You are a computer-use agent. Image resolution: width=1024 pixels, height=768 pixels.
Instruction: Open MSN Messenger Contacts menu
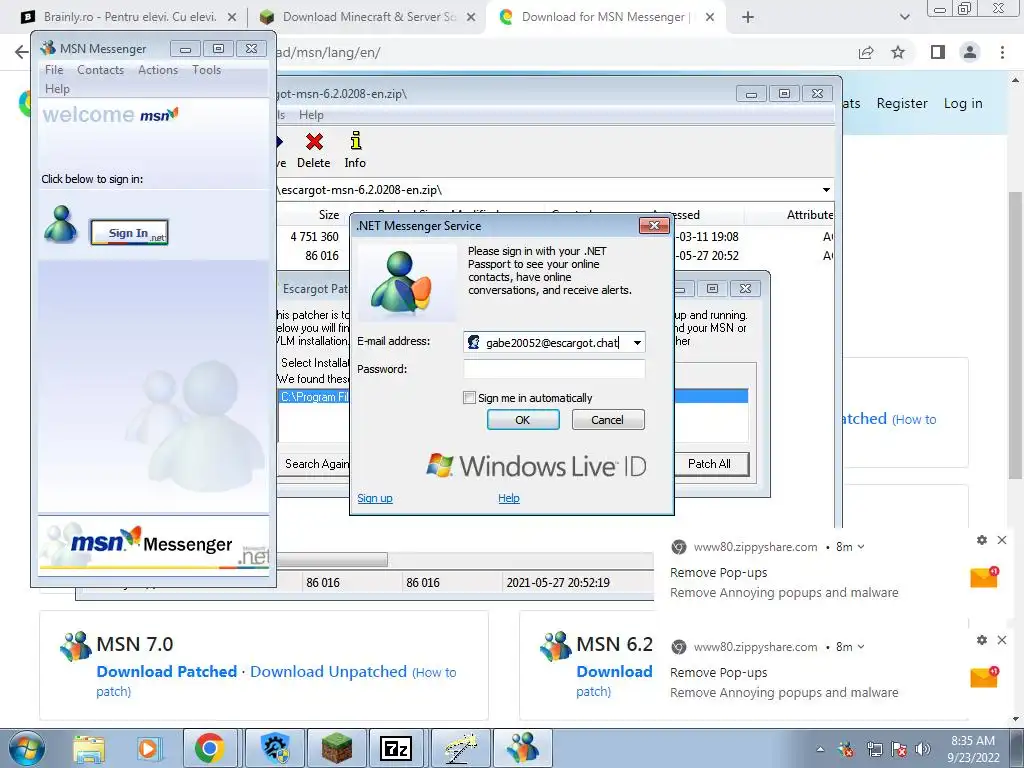(101, 70)
